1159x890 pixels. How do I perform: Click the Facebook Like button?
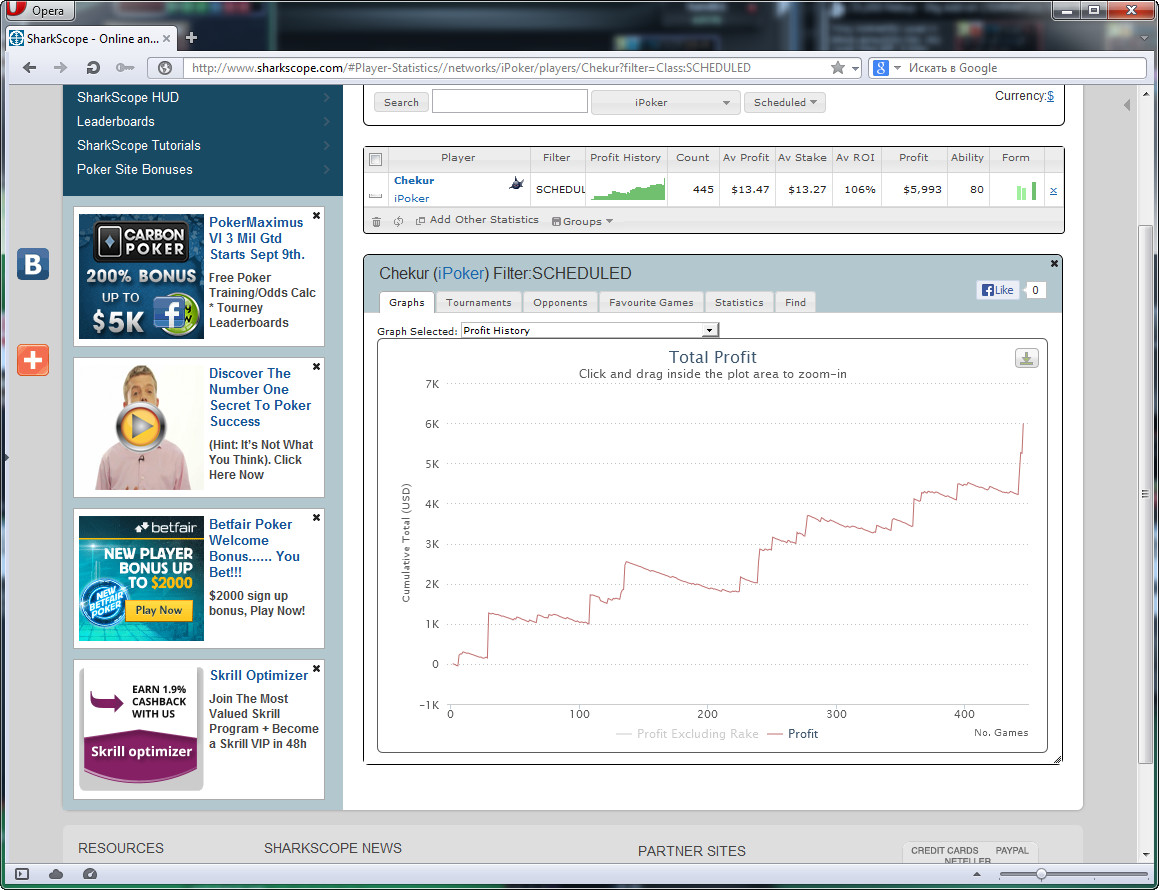(x=997, y=290)
